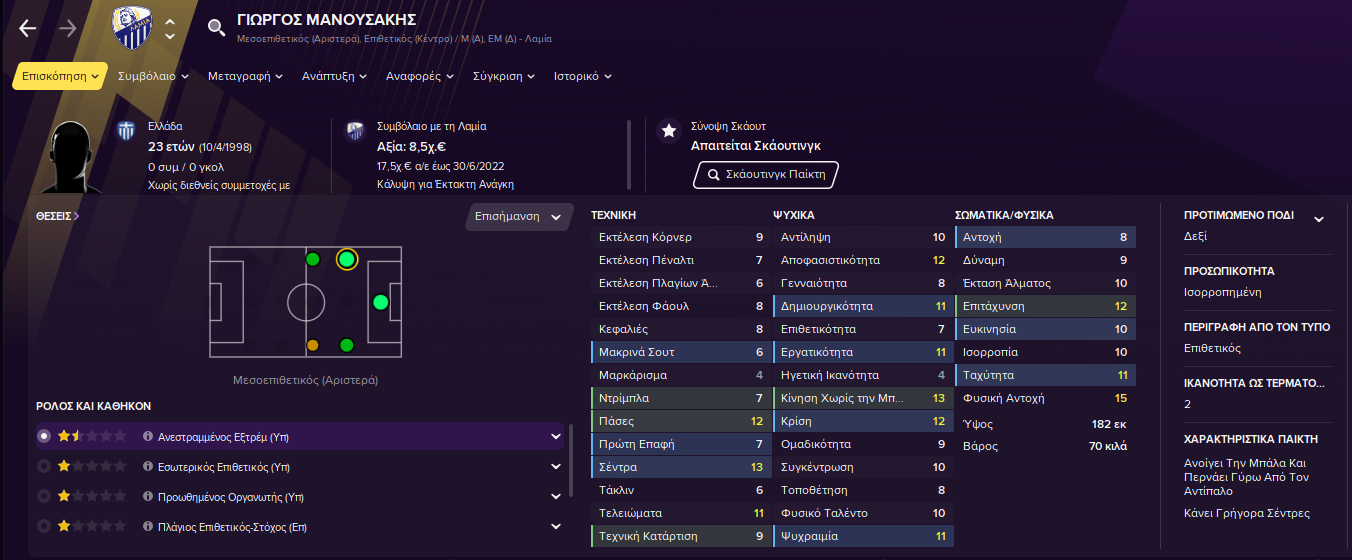Open search with the magnifying glass icon
The image size is (1352, 560).
pos(216,28)
